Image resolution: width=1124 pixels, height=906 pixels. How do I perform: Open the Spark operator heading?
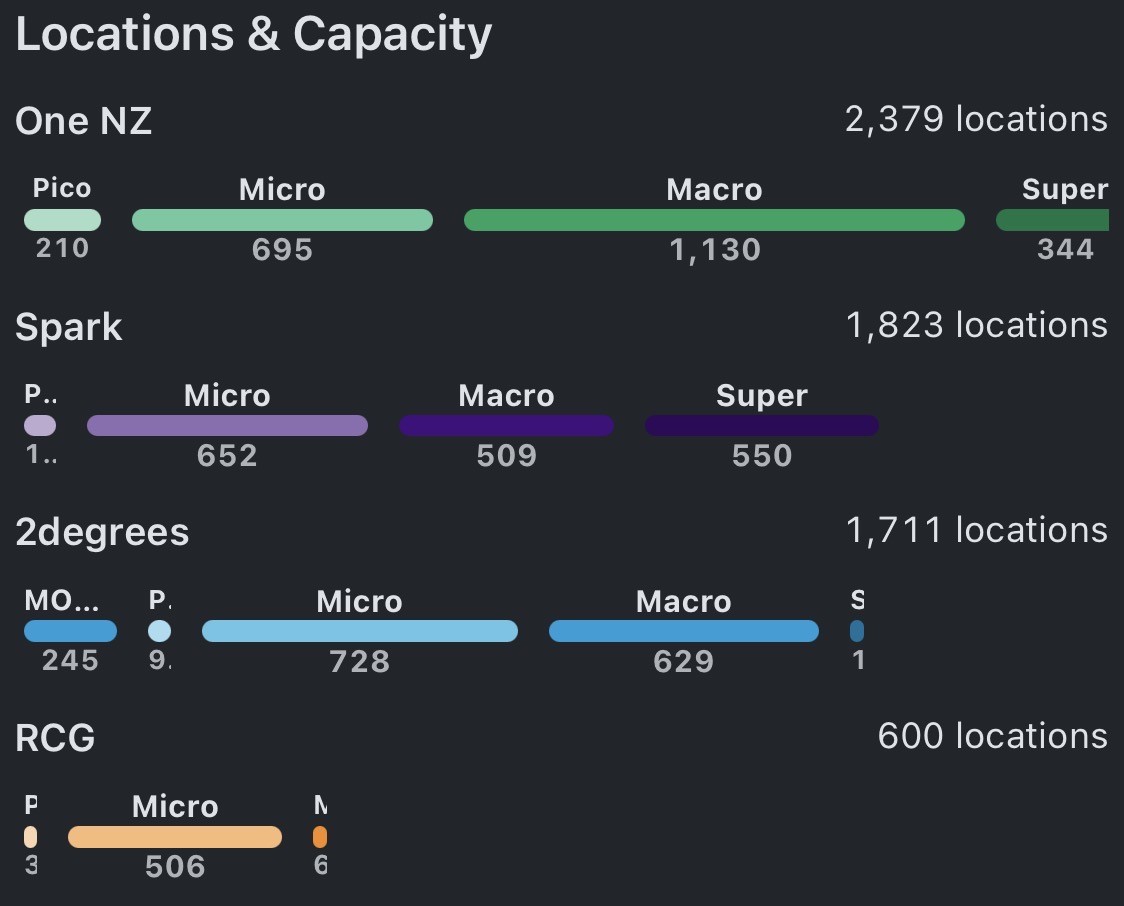click(x=69, y=328)
